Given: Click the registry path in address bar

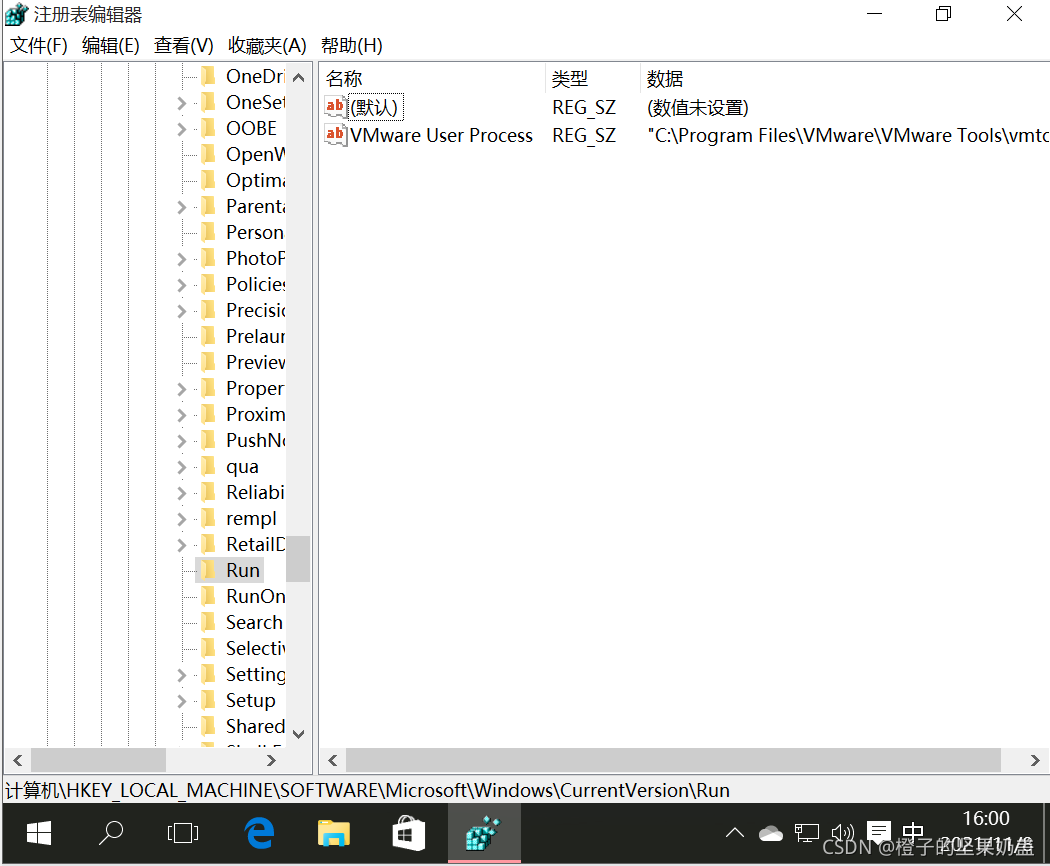Looking at the screenshot, I should coord(367,790).
